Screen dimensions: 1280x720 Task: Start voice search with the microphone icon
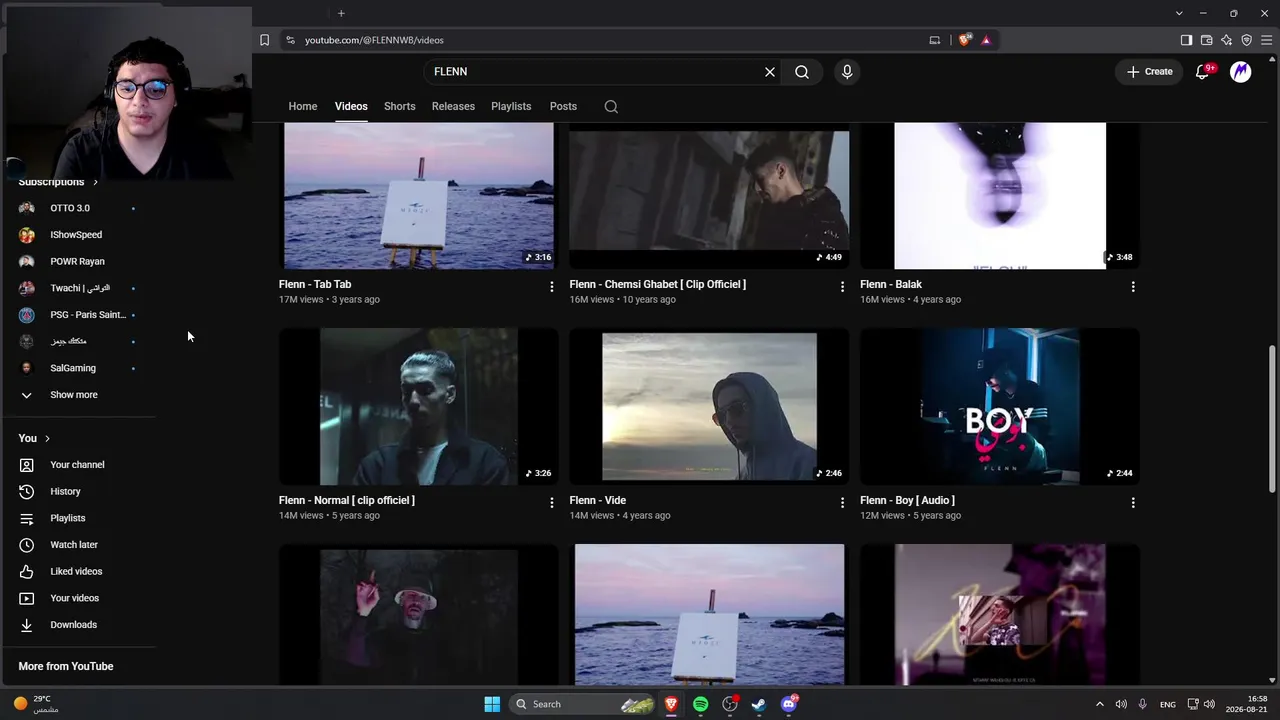point(847,72)
